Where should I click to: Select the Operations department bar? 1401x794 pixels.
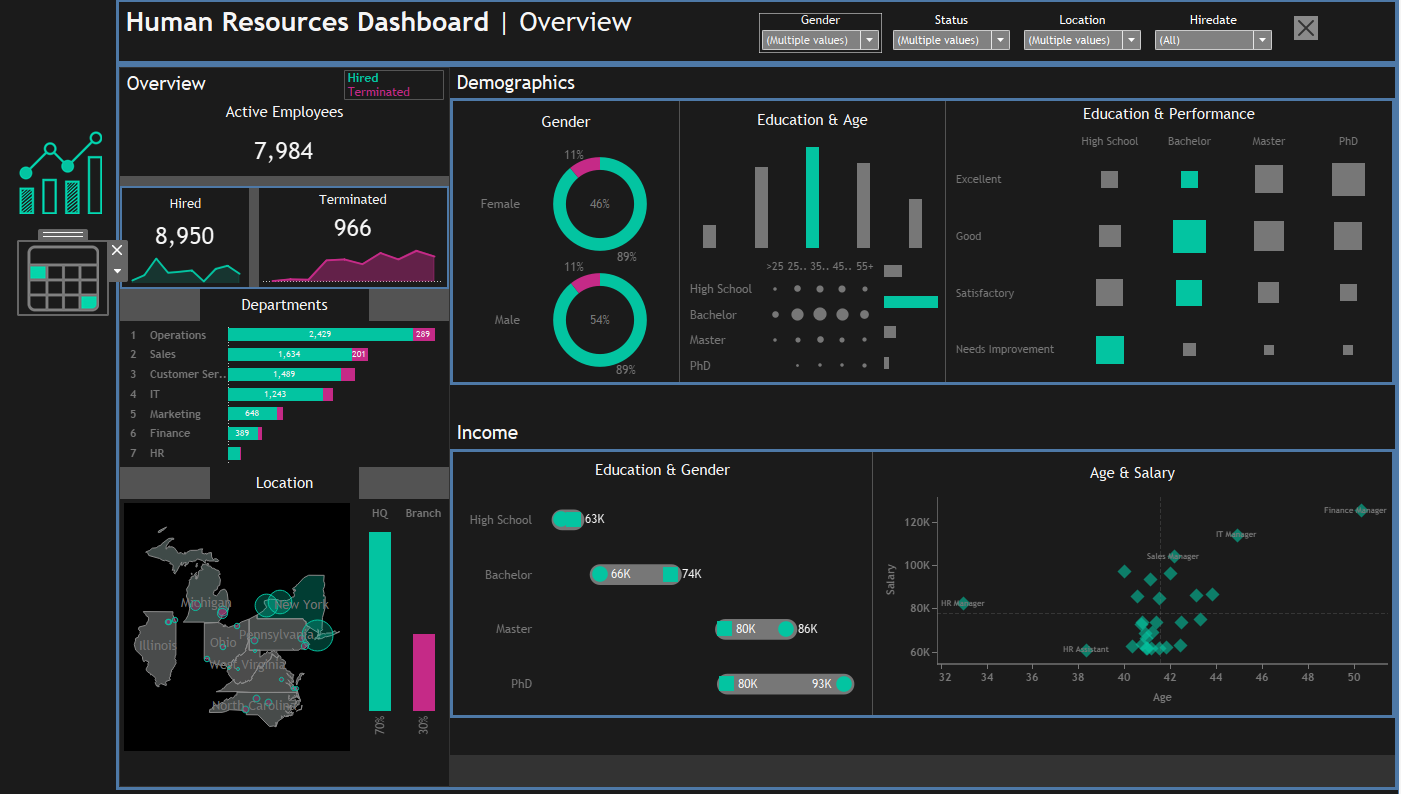click(320, 335)
